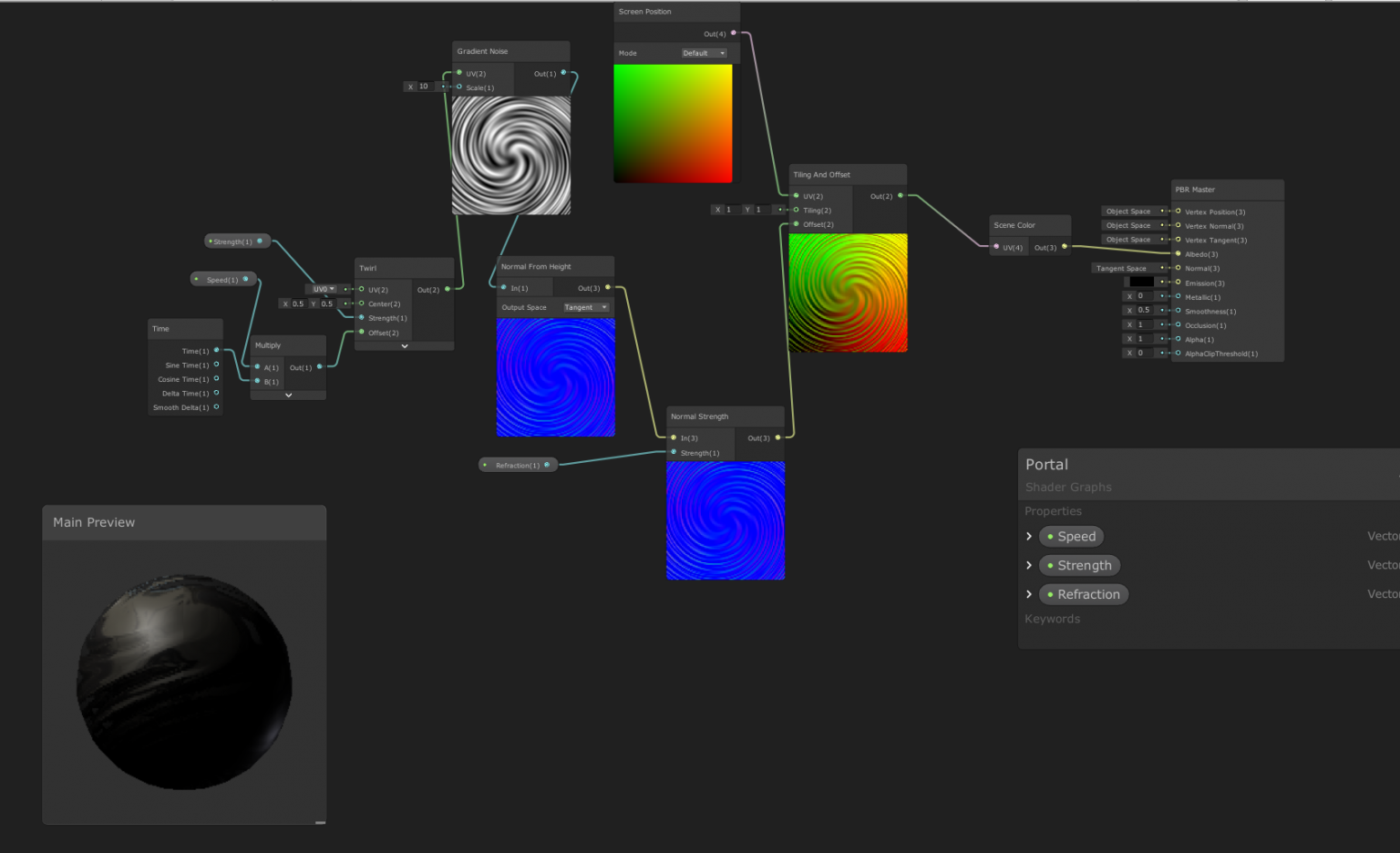Click the Out port on the Gradient Noise node
The image size is (1400, 853).
(x=563, y=73)
